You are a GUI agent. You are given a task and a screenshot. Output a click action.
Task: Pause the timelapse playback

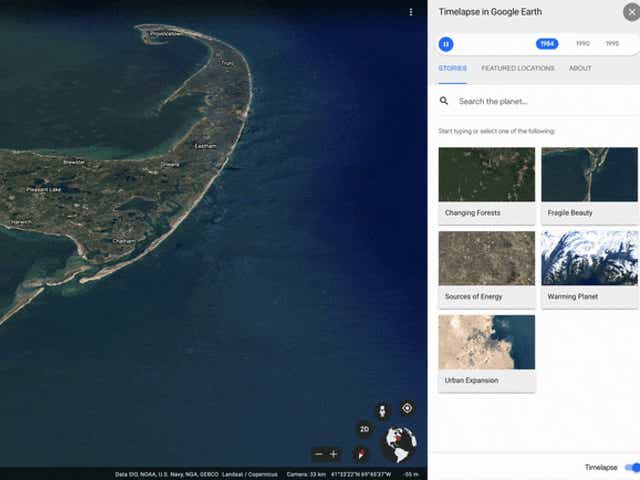tap(446, 44)
